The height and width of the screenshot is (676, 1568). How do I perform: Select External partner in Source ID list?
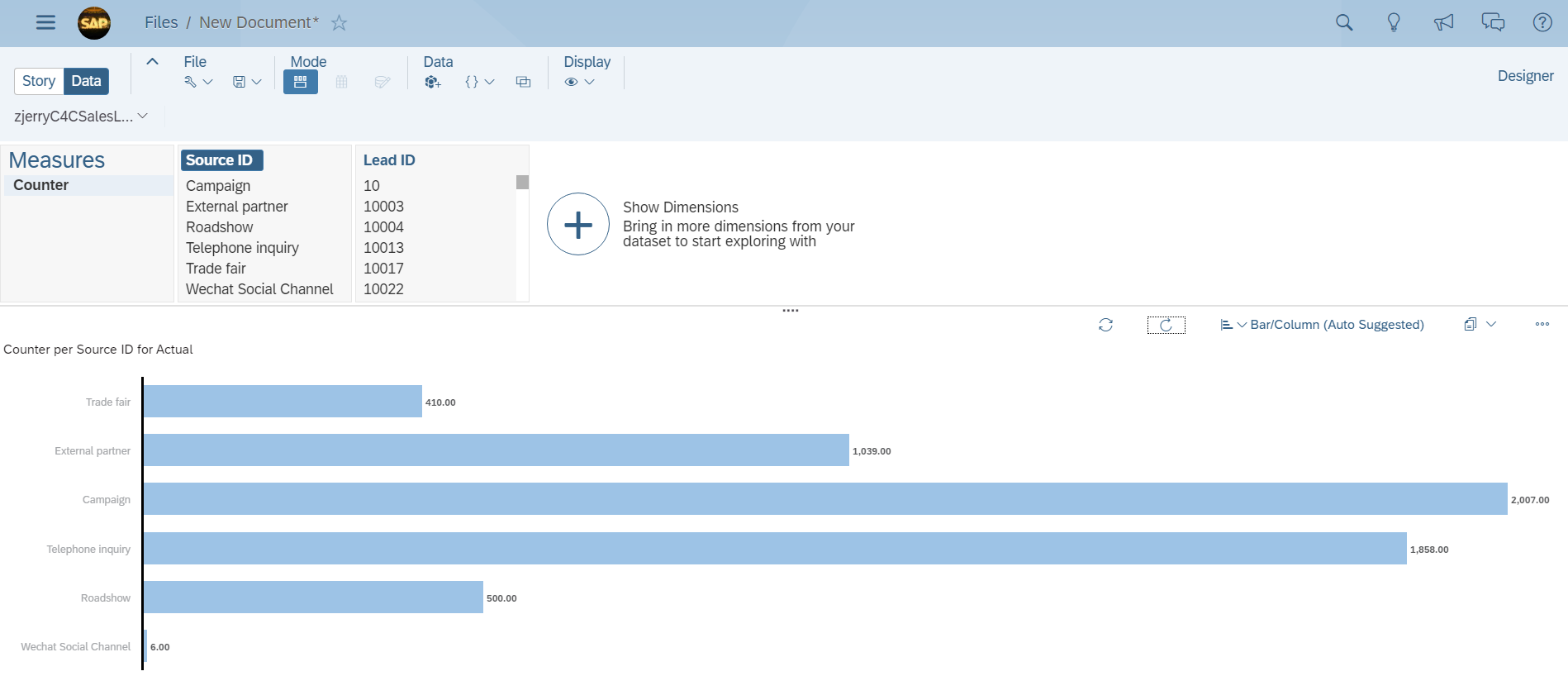coord(237,207)
